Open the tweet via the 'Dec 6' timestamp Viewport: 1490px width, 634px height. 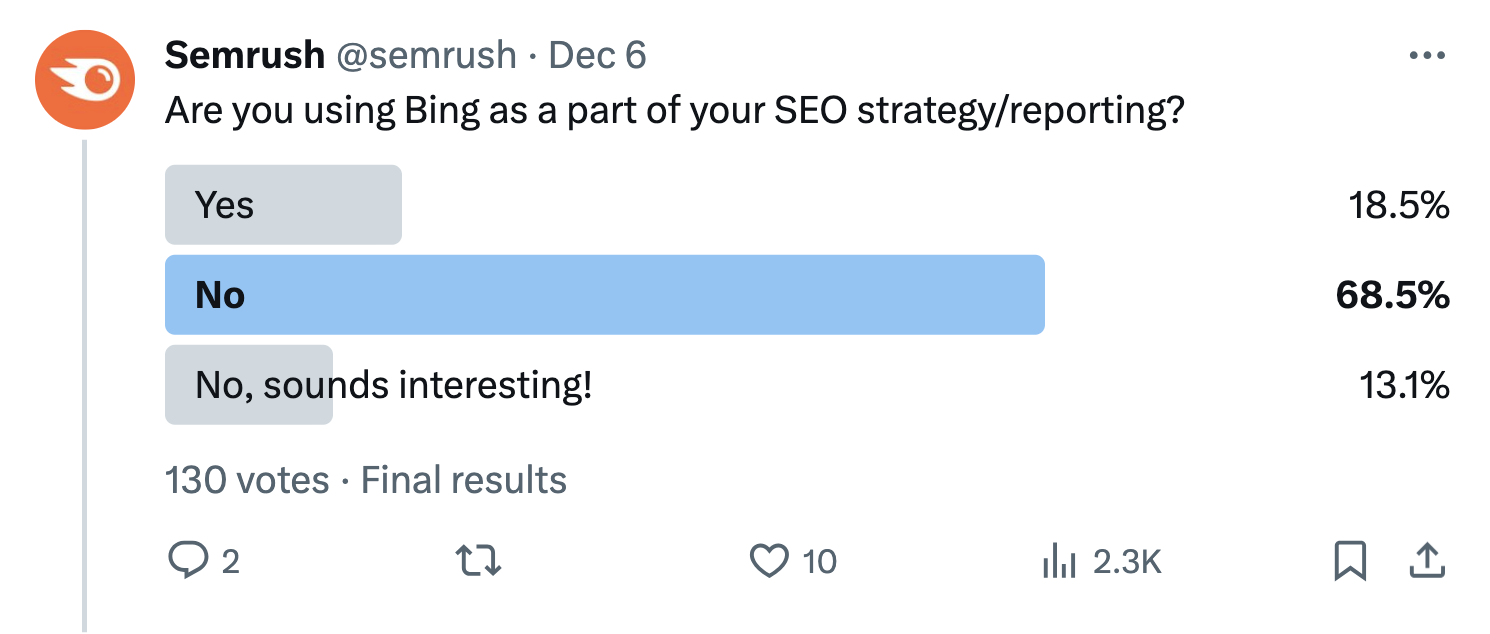597,55
